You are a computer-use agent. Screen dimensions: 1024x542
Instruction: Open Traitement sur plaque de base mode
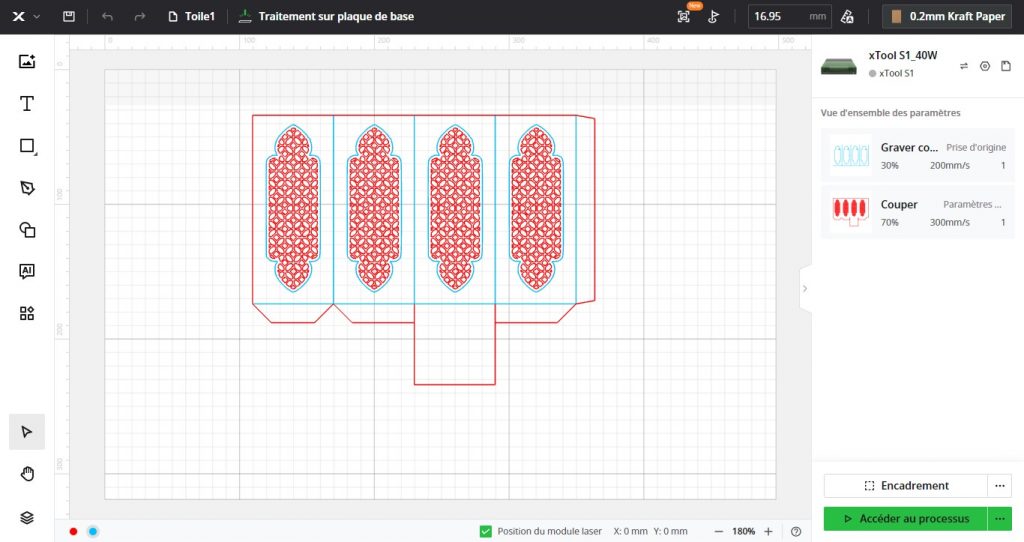click(326, 17)
